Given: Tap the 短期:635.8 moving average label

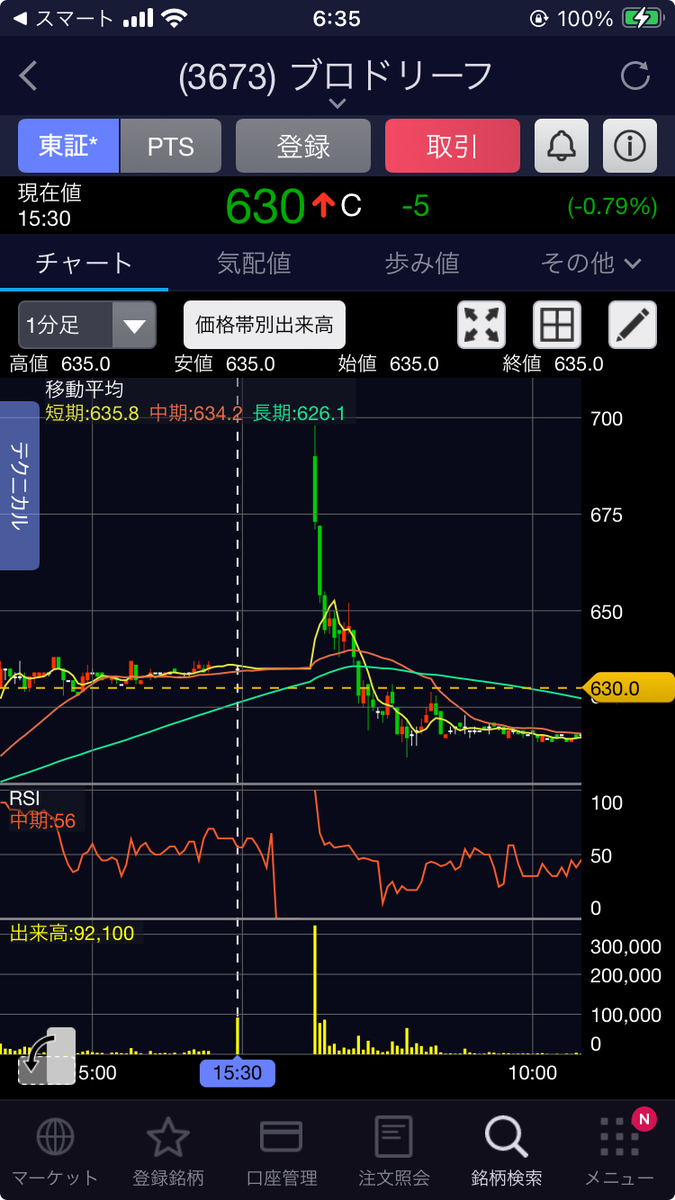Looking at the screenshot, I should 92,412.
